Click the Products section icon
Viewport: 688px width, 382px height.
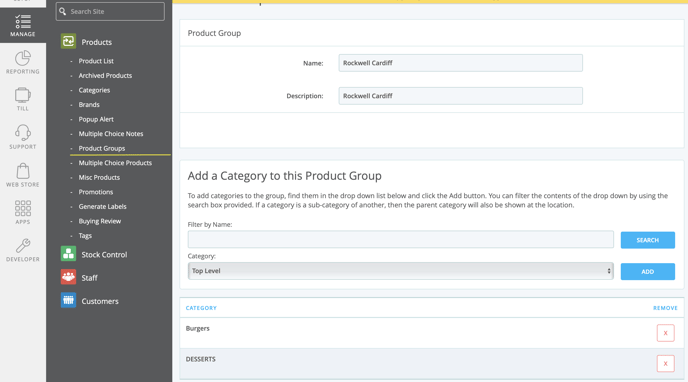(68, 42)
